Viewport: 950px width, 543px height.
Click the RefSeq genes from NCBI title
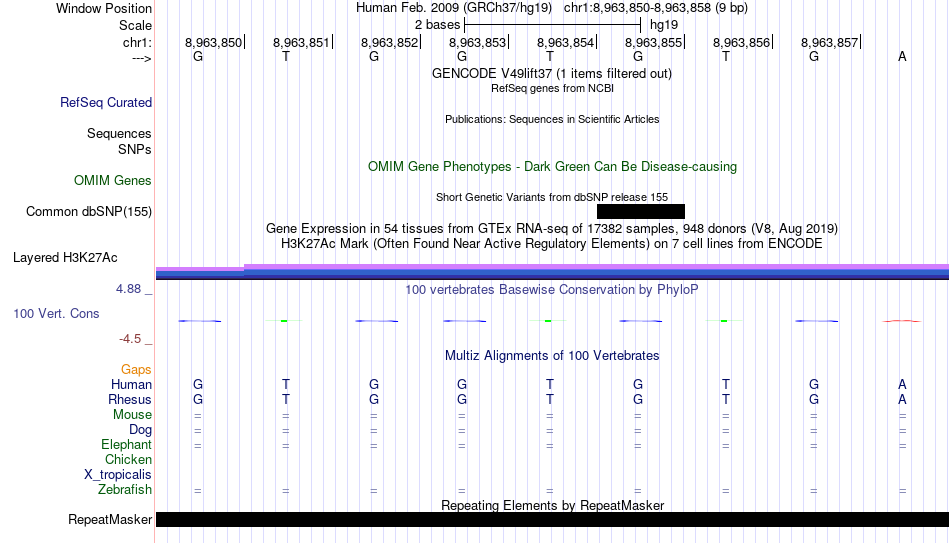pyautogui.click(x=552, y=88)
